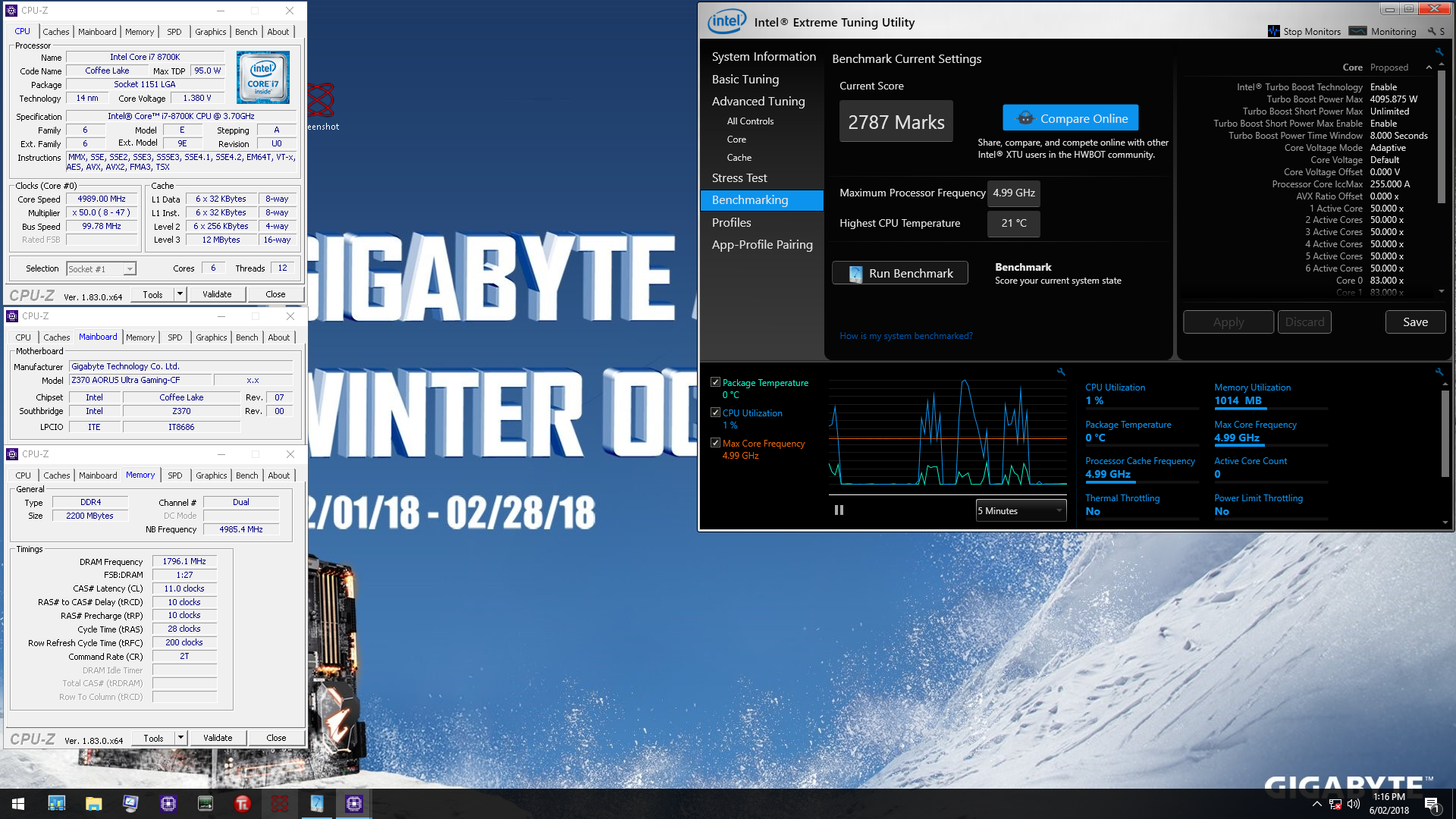The image size is (1456, 819).
Task: Open About tab in Memory CPU-Z window
Action: [x=279, y=475]
